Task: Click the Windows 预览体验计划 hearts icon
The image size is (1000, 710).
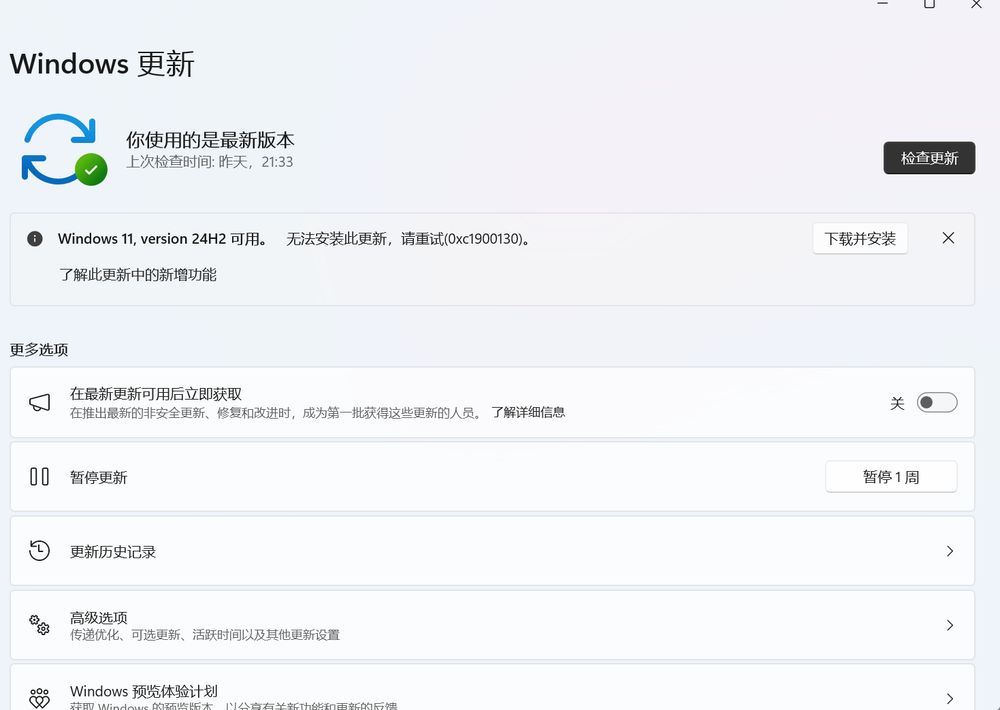Action: coord(40,698)
